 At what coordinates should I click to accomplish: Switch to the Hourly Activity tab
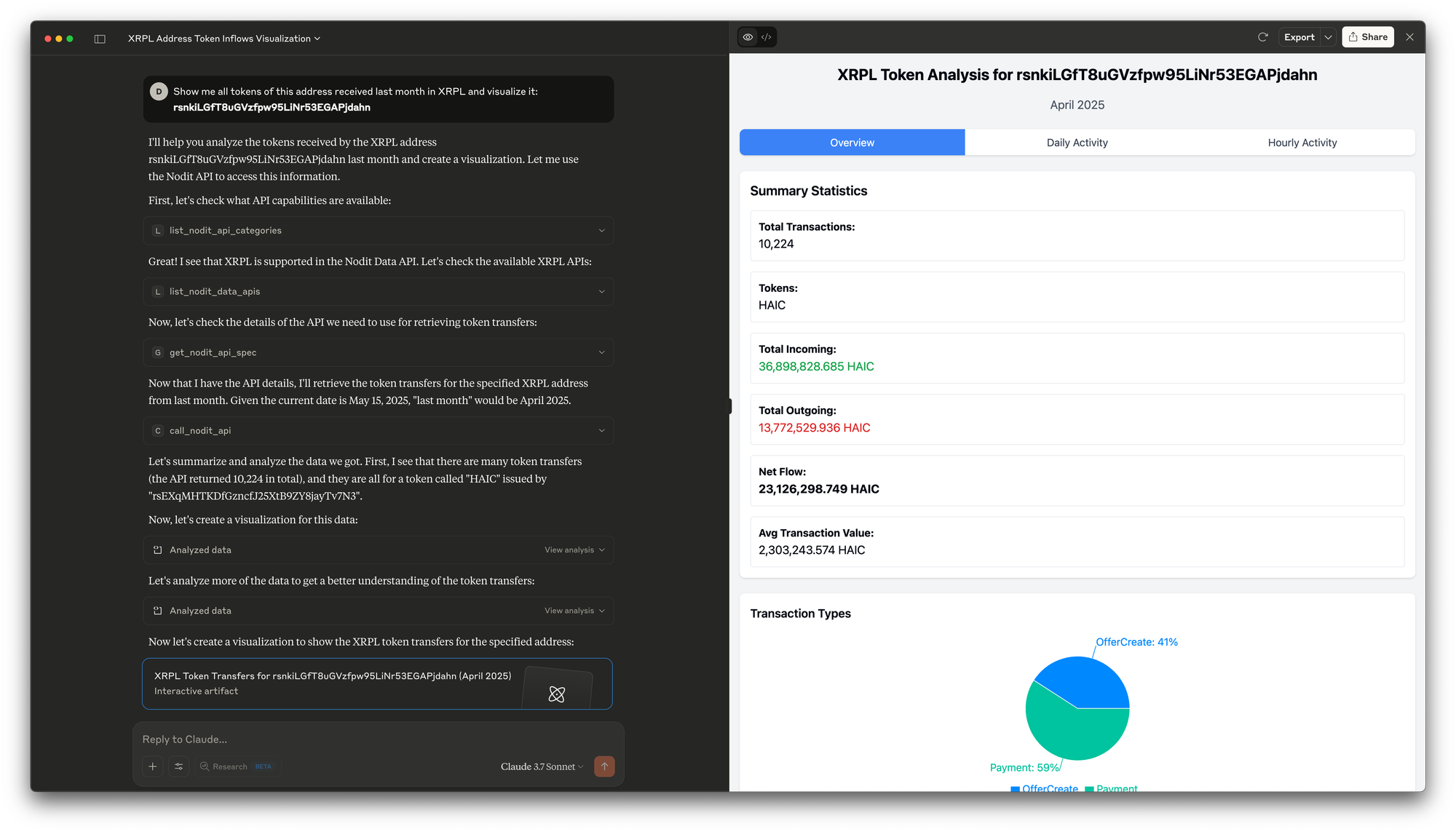[x=1302, y=143]
